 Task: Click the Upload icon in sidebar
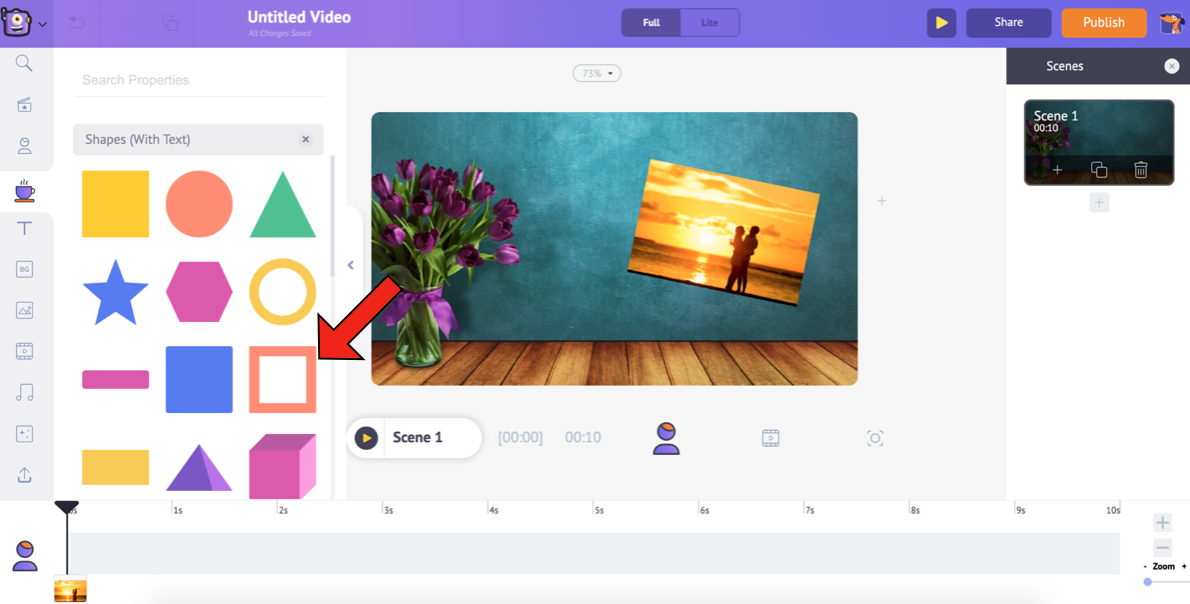(24, 475)
